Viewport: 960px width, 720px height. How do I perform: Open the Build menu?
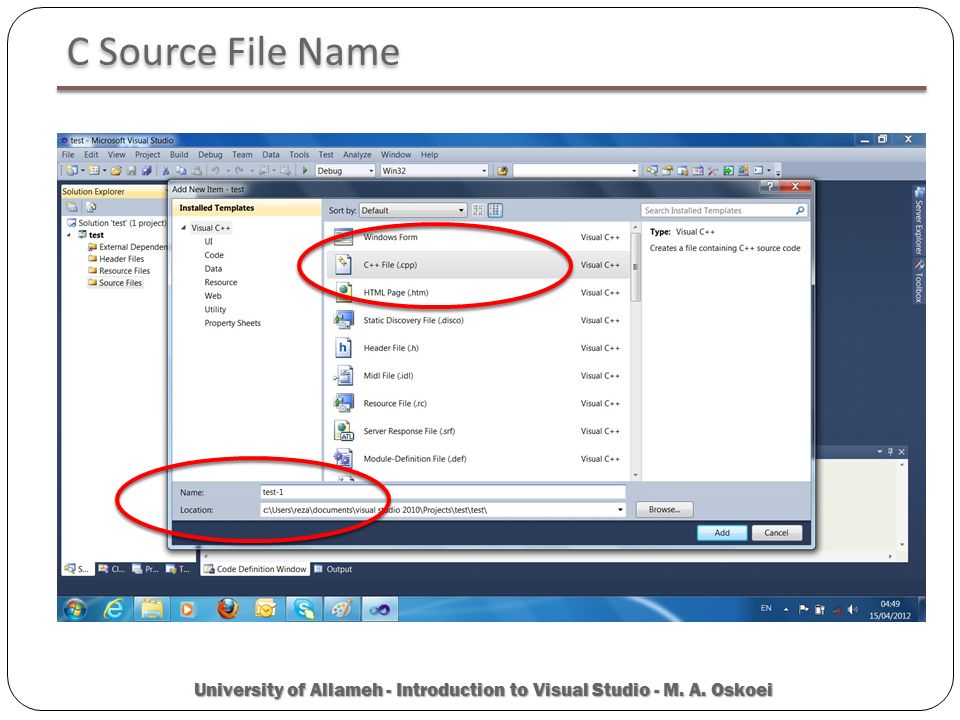[x=179, y=155]
